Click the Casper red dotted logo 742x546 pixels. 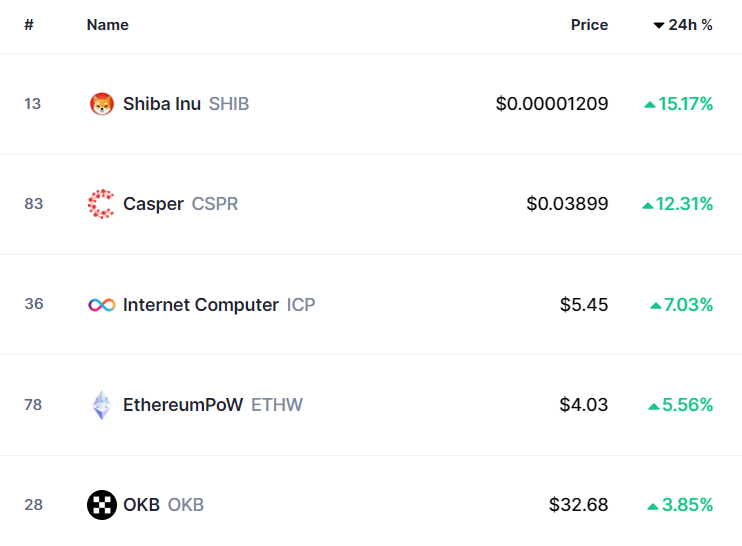101,204
